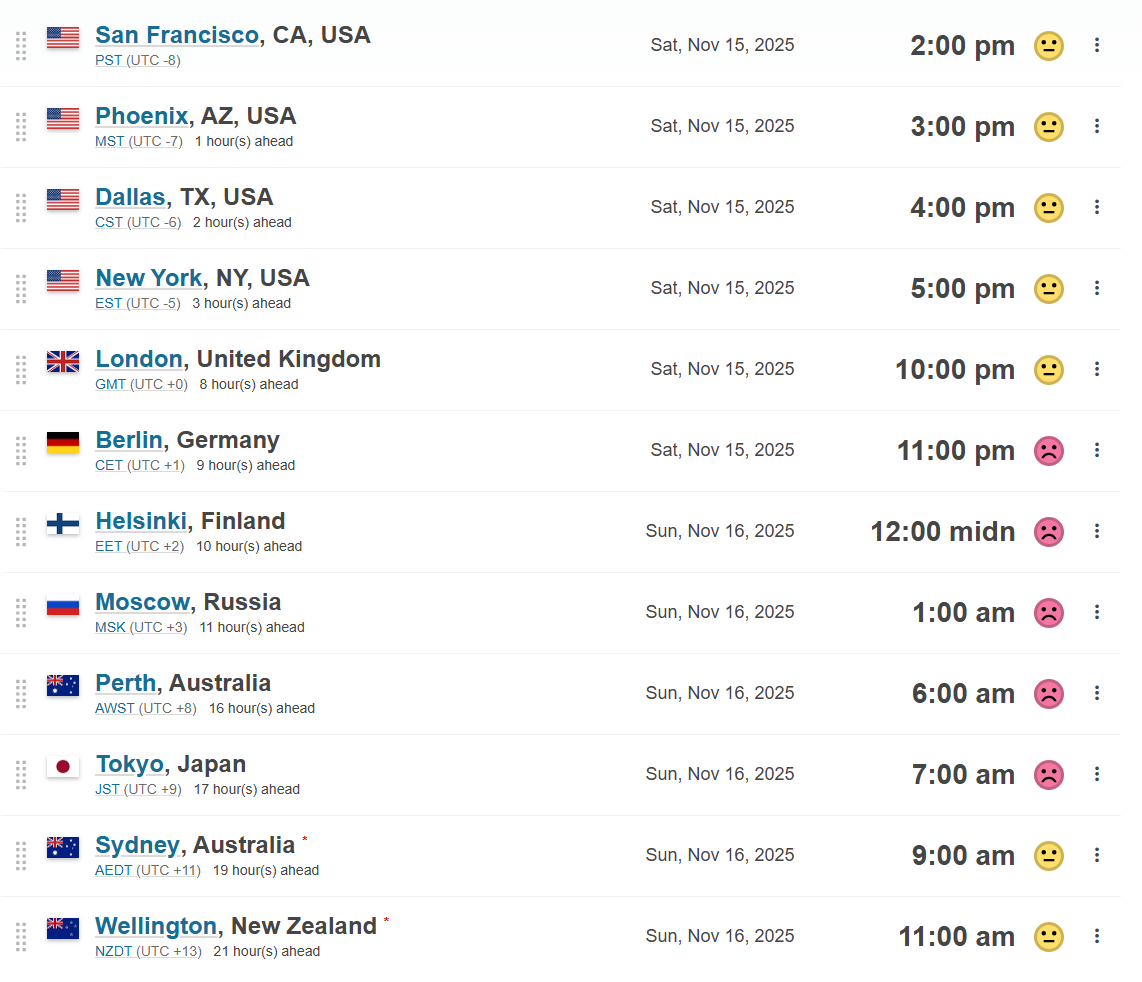Open the Helsinki city link
Screen dimensions: 1142x982
[141, 521]
